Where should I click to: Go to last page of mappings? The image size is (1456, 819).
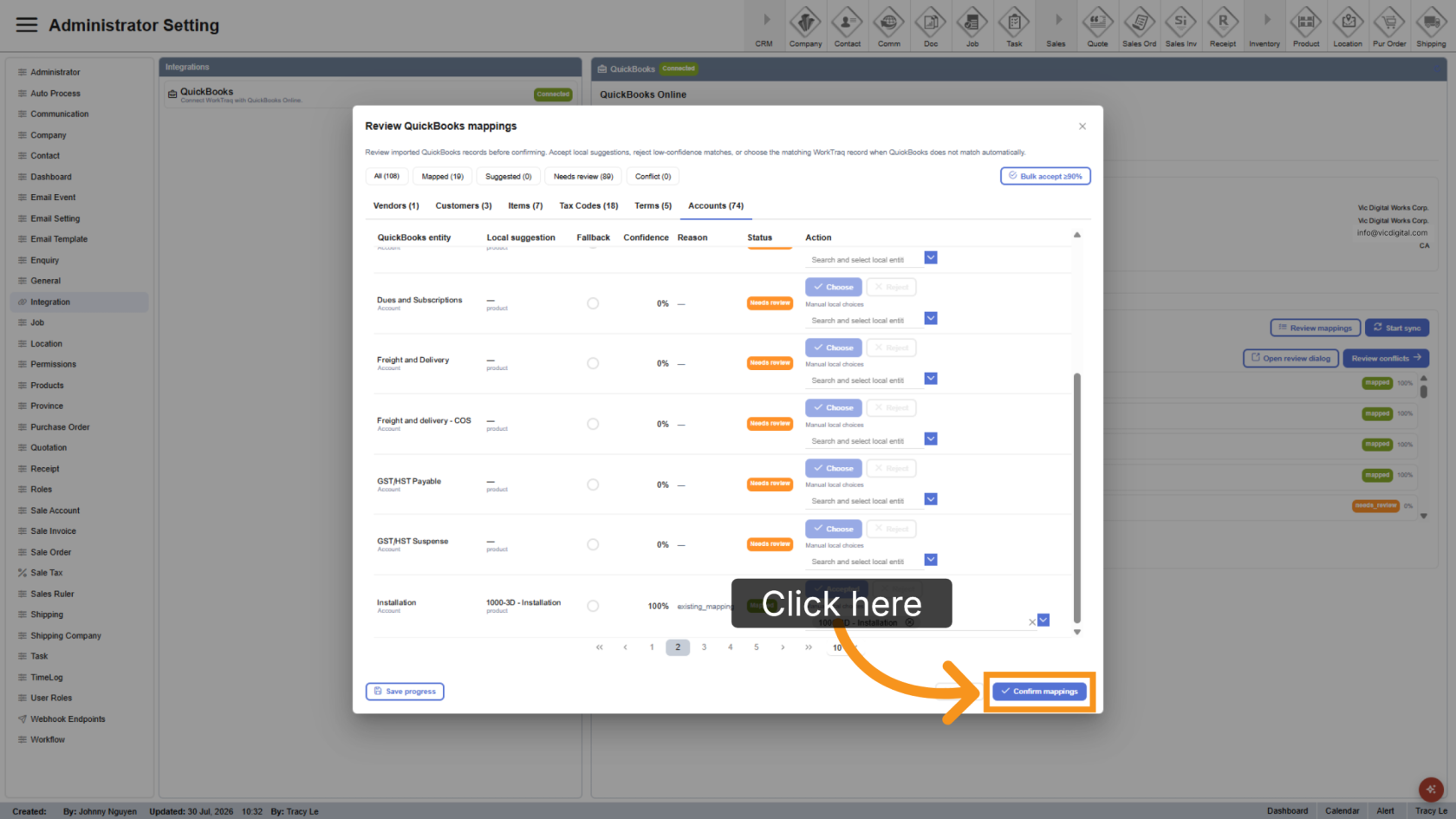809,647
